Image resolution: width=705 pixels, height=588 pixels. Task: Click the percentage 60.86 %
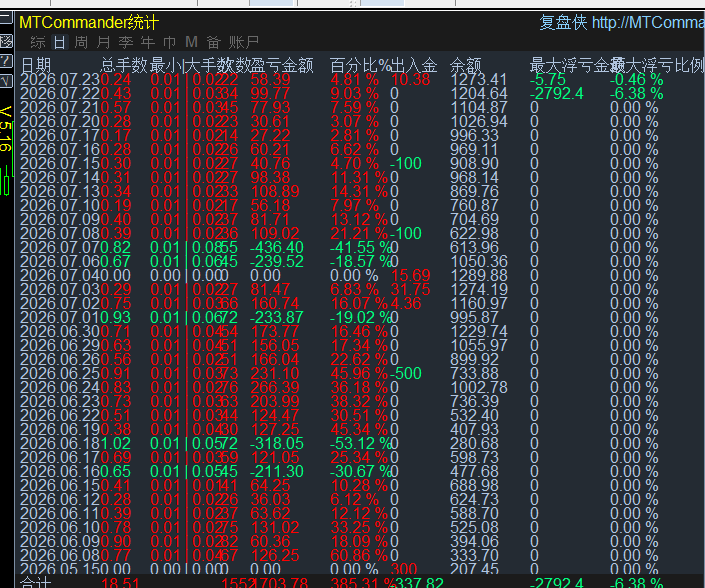pos(359,555)
